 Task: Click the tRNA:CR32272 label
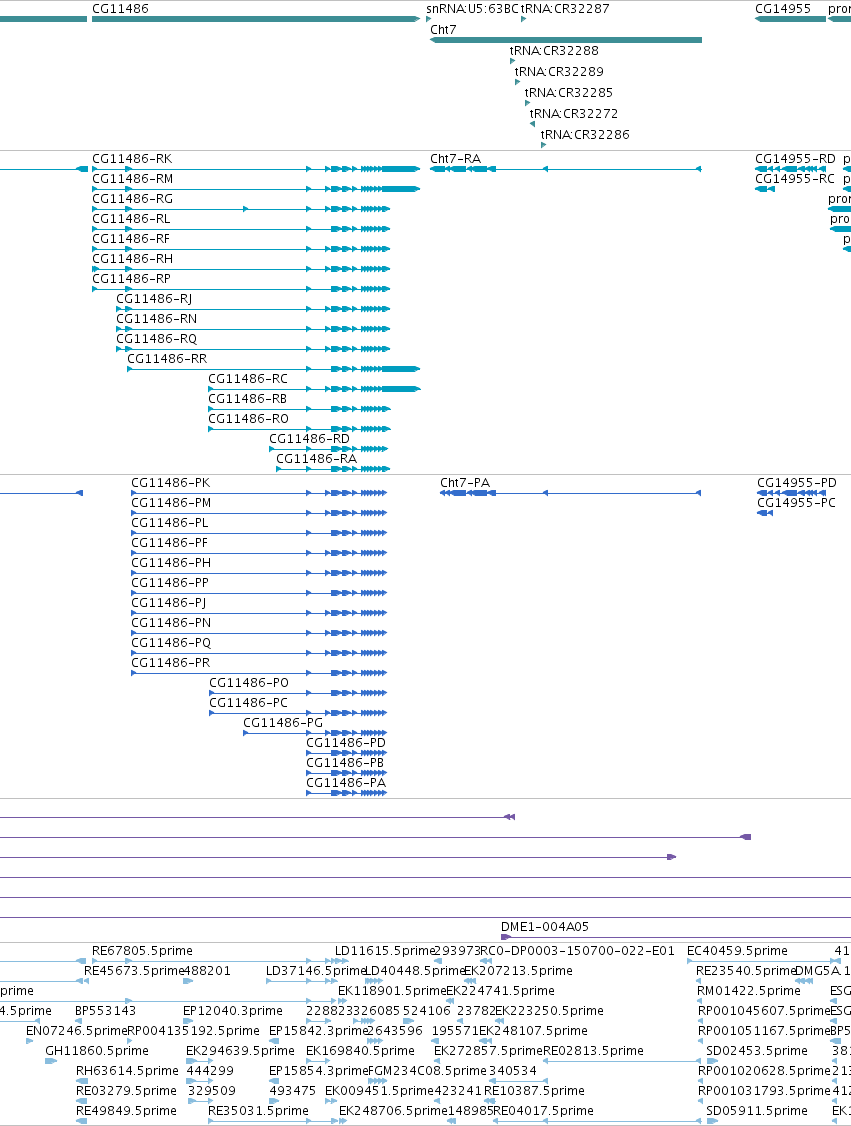pos(574,113)
